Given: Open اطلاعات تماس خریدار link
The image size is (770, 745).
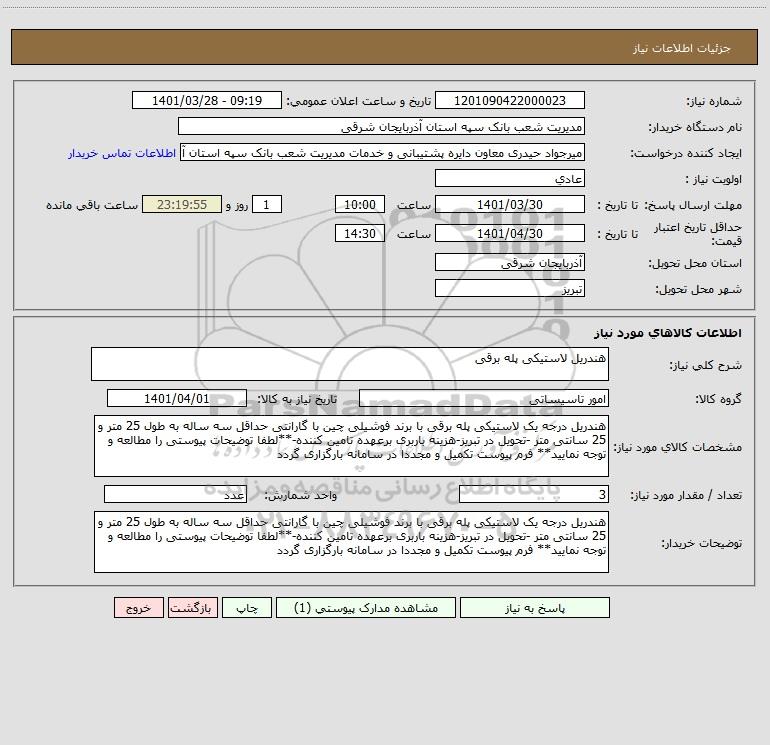Looking at the screenshot, I should tap(122, 153).
